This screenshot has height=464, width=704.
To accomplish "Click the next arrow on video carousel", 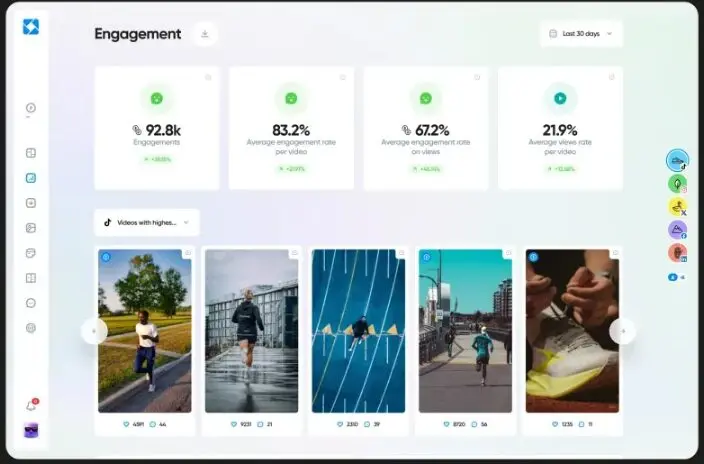I will 622,331.
